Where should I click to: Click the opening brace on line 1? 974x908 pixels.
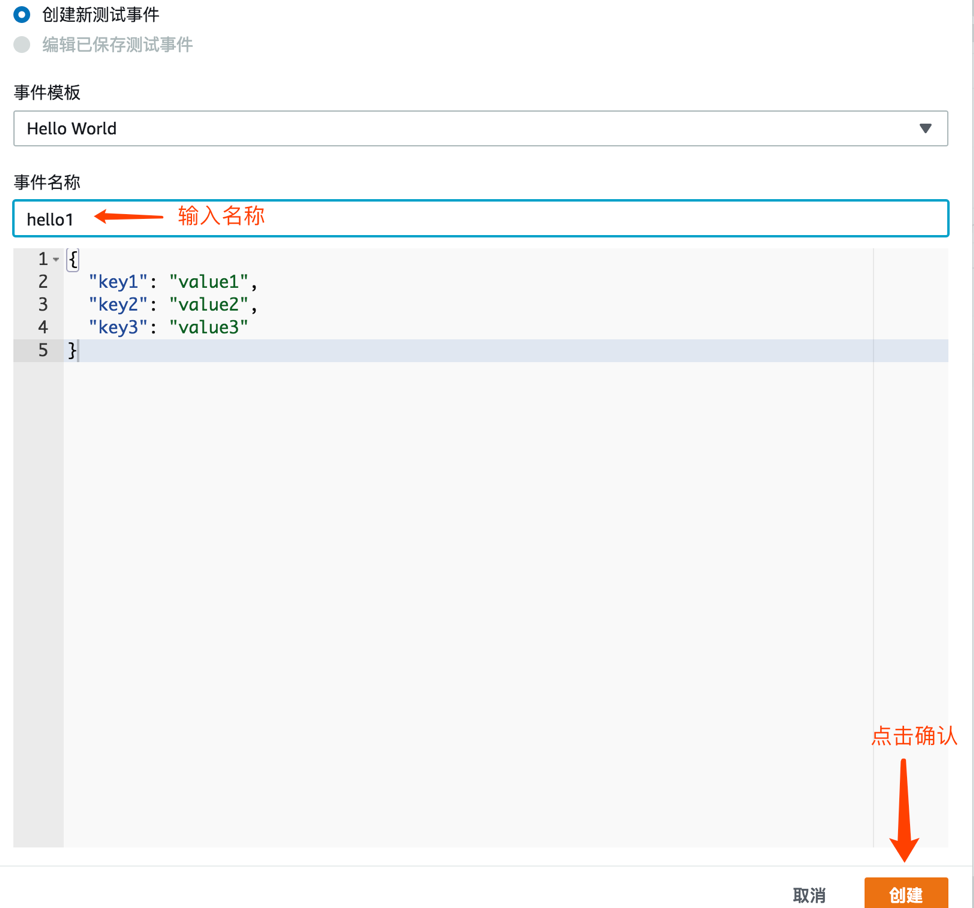73,259
